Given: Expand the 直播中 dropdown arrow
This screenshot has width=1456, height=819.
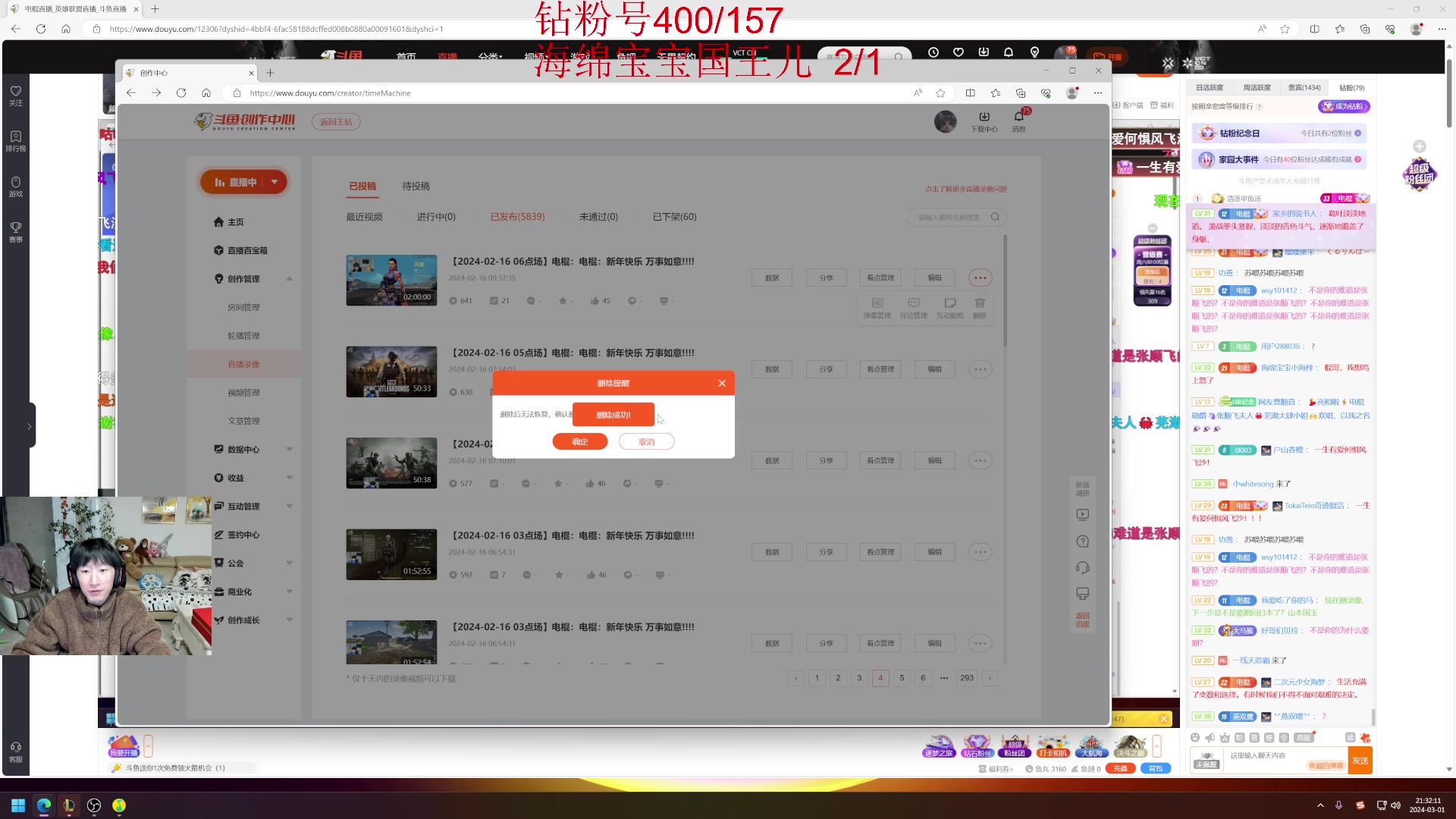Looking at the screenshot, I should 275,182.
